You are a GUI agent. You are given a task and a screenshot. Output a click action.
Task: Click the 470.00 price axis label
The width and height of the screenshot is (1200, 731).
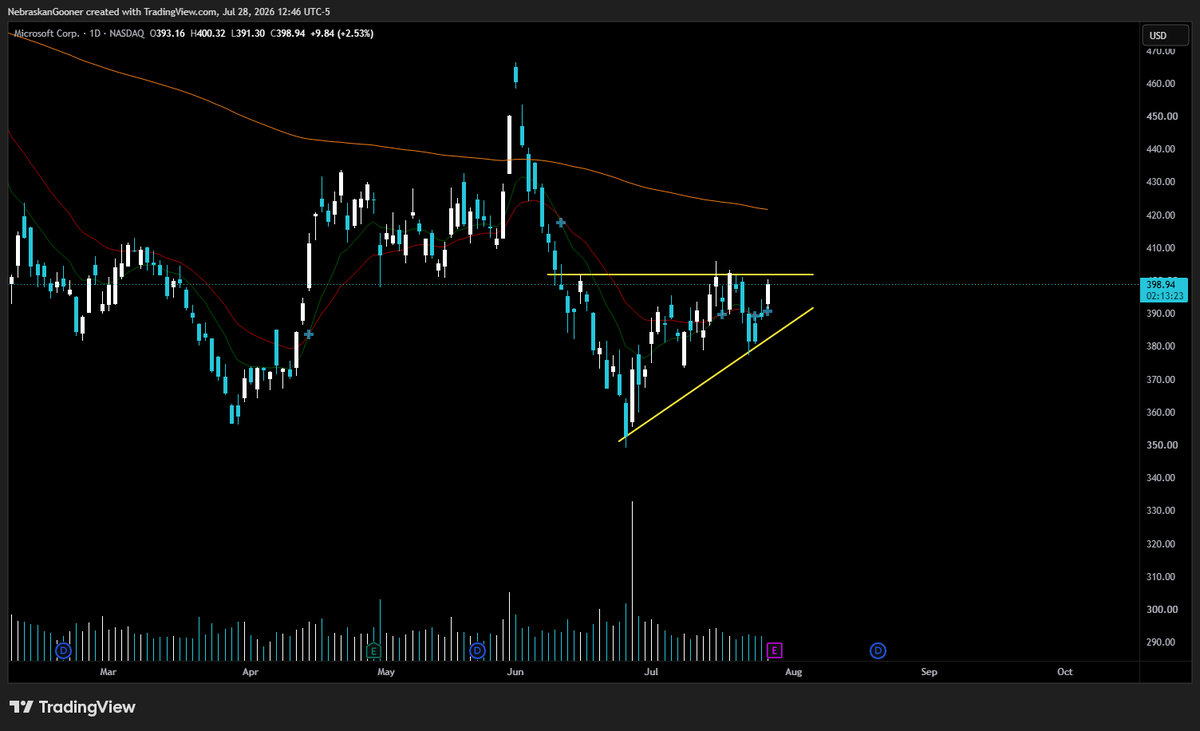pos(1160,51)
